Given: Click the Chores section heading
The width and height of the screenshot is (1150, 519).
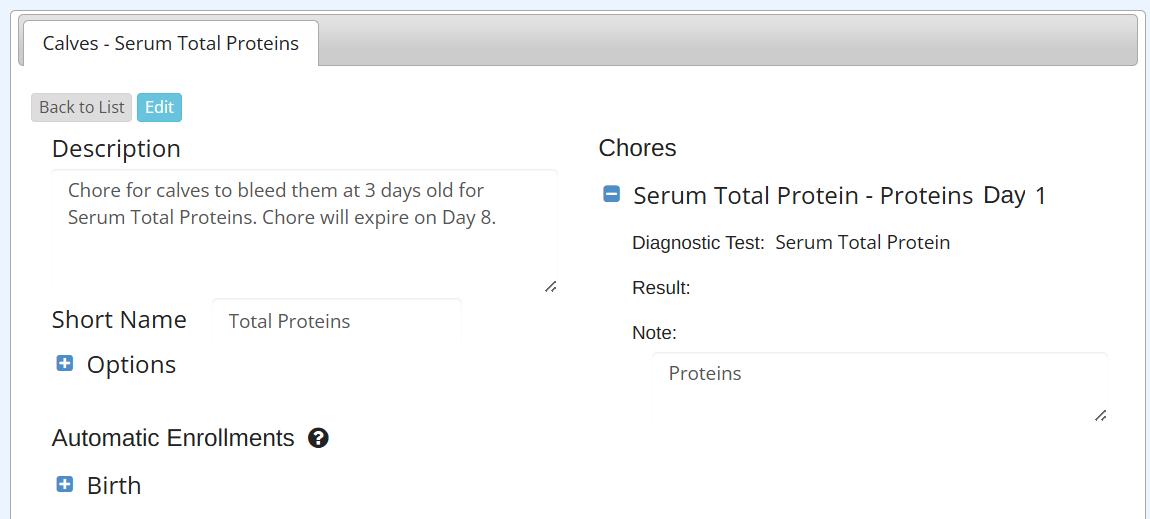Looking at the screenshot, I should tap(637, 148).
